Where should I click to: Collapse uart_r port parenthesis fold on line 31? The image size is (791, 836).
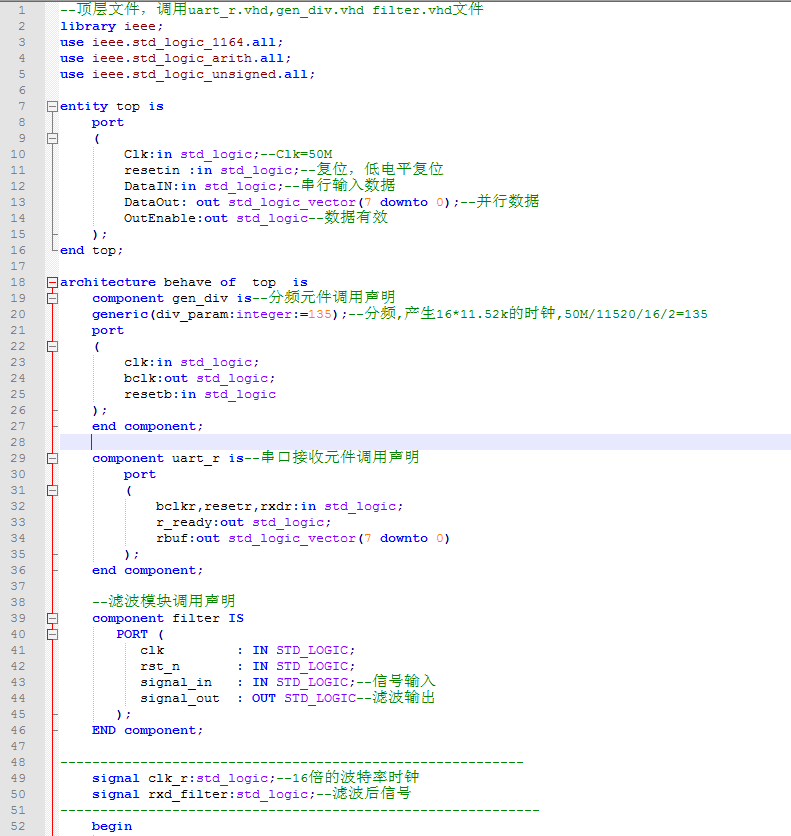click(x=52, y=491)
